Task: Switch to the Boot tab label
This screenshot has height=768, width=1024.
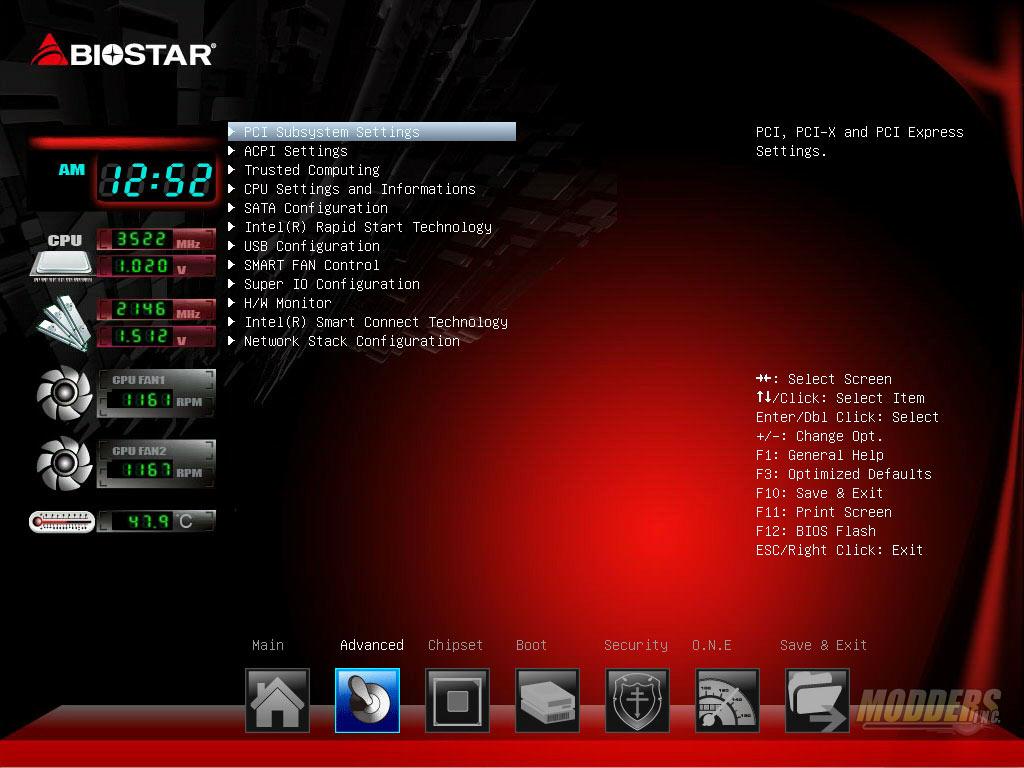Action: click(x=531, y=645)
